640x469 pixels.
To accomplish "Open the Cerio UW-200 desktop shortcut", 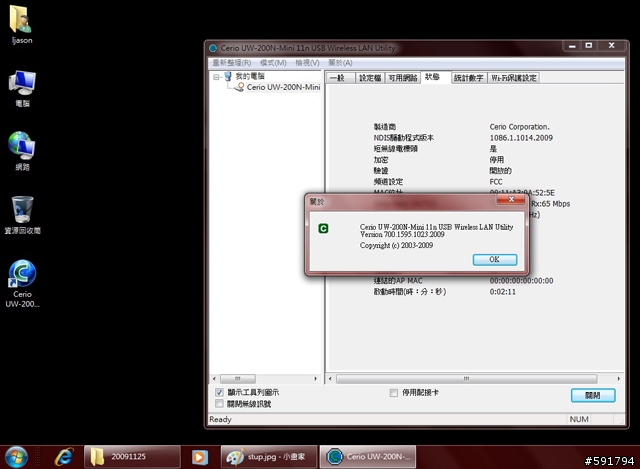I will (22, 283).
